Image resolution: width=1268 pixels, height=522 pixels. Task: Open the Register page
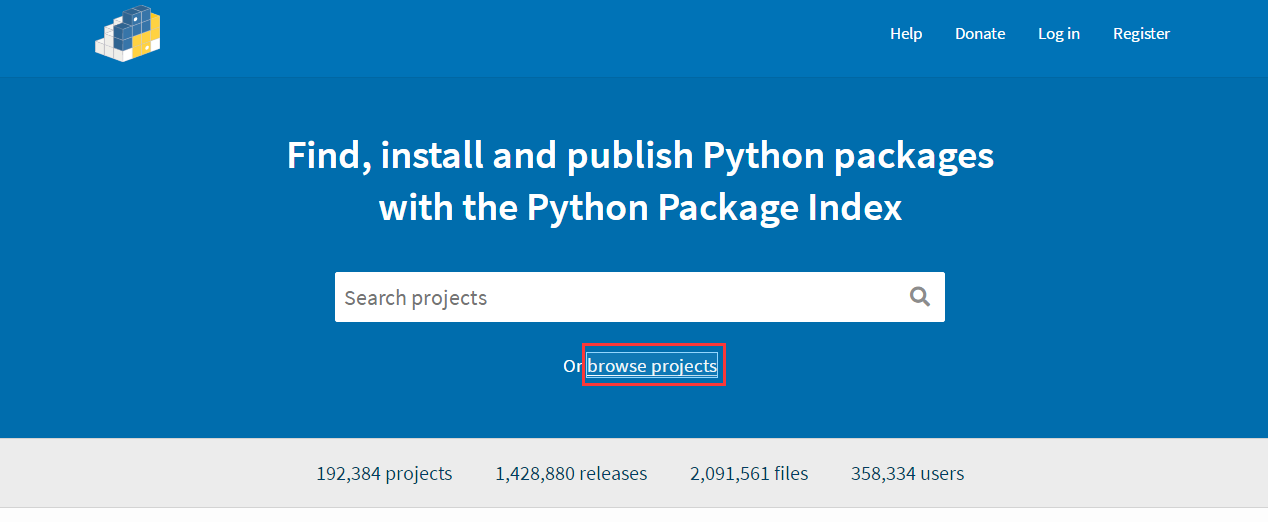tap(1141, 34)
